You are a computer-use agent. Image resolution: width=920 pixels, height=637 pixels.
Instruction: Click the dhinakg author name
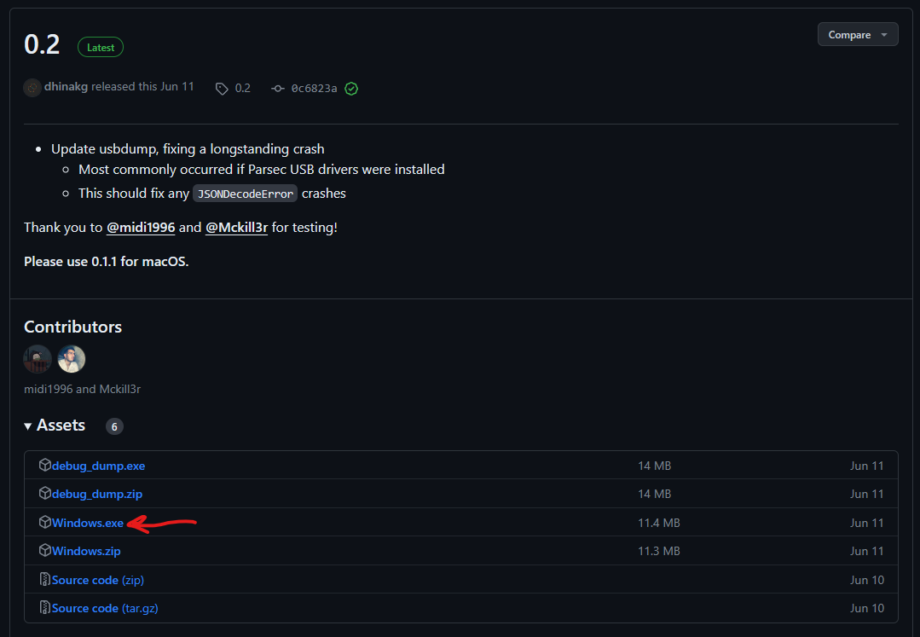pyautogui.click(x=66, y=87)
